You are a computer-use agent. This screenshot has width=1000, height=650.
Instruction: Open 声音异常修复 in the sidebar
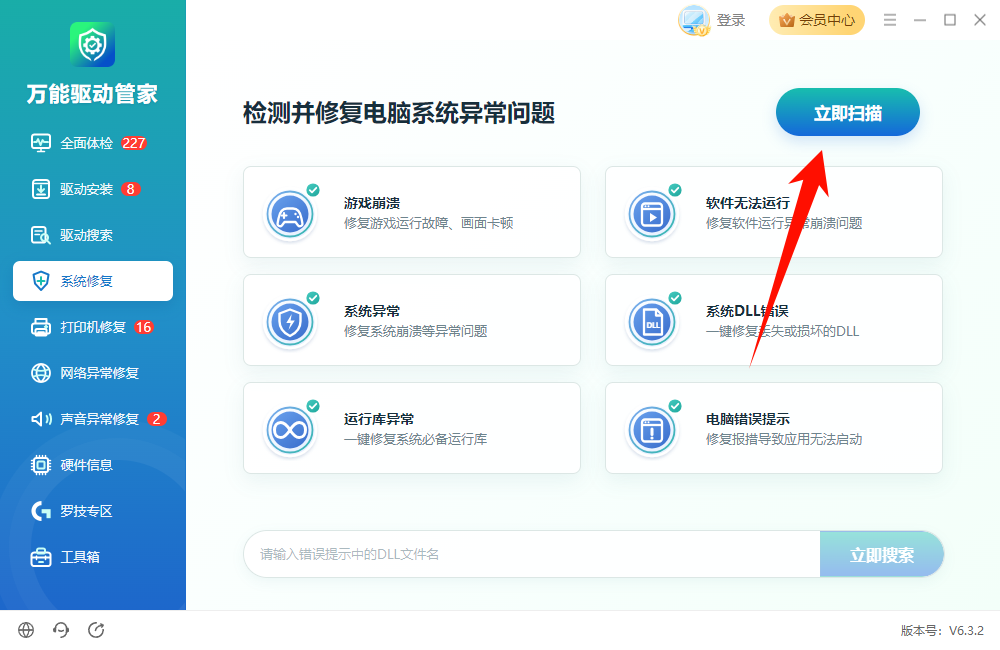click(92, 418)
